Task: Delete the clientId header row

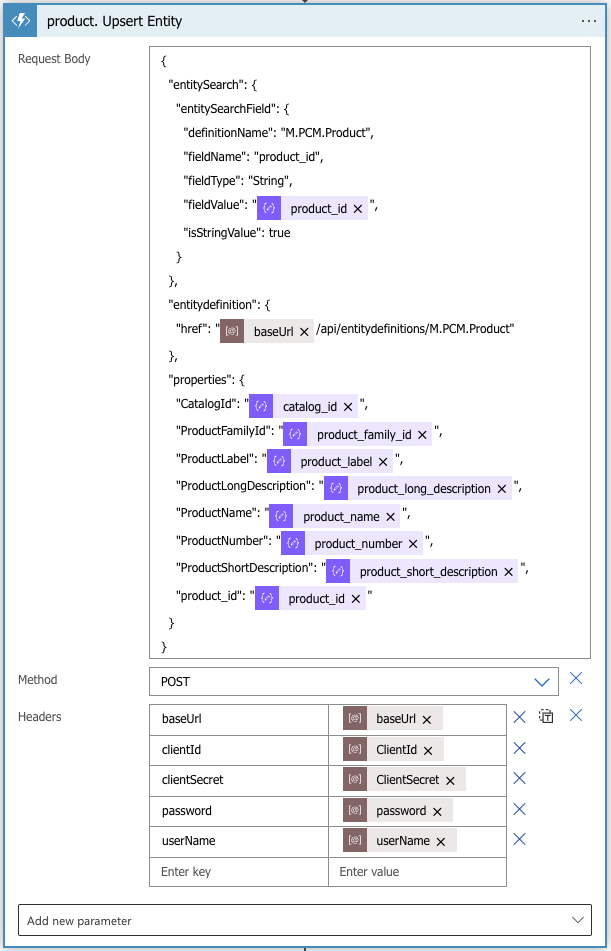Action: point(519,748)
